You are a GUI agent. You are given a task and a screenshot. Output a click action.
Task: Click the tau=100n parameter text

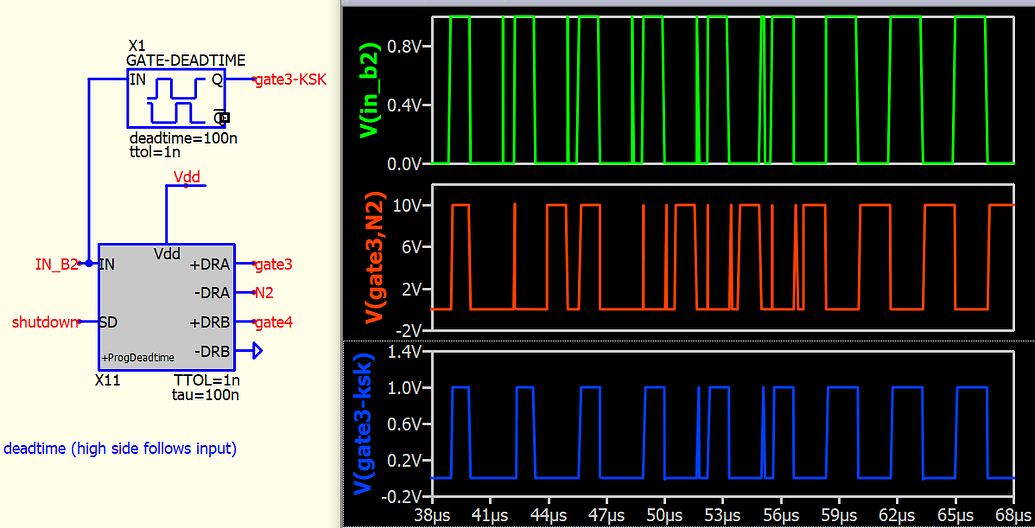click(205, 395)
